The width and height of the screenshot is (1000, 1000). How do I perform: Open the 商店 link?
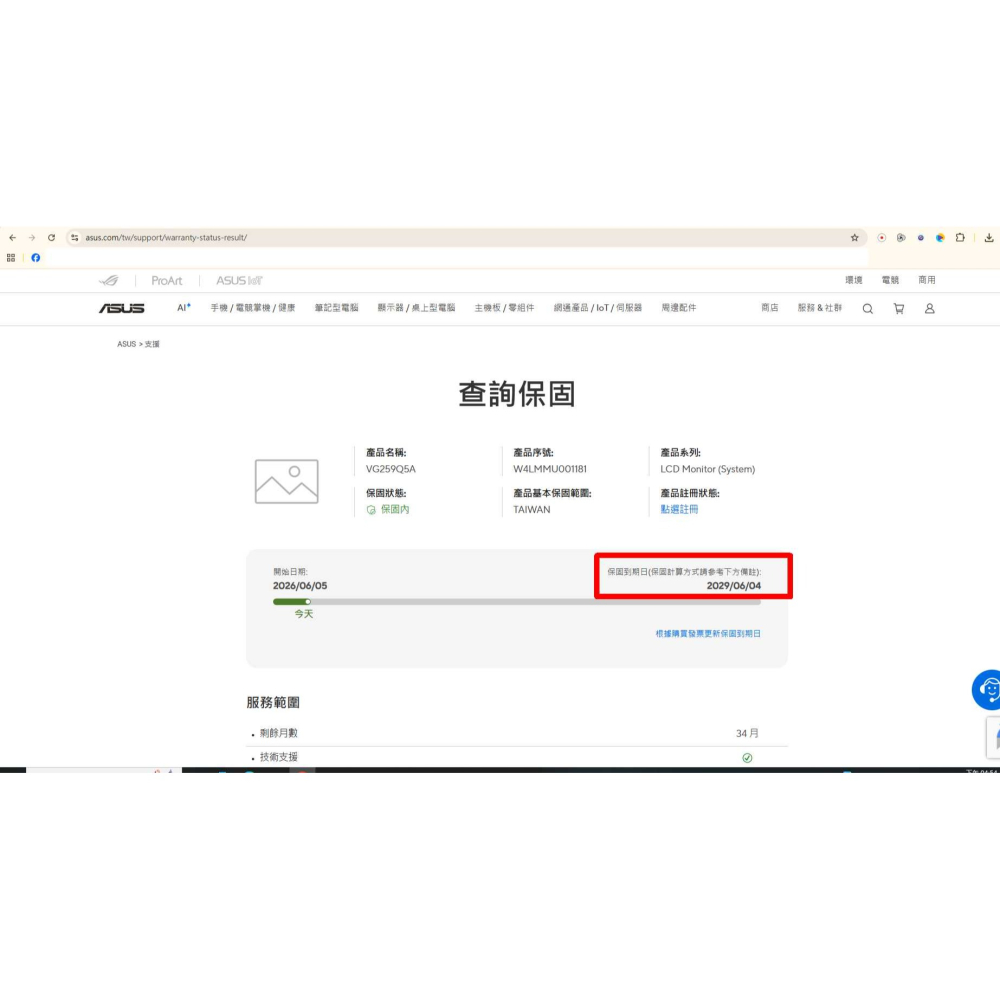[770, 307]
